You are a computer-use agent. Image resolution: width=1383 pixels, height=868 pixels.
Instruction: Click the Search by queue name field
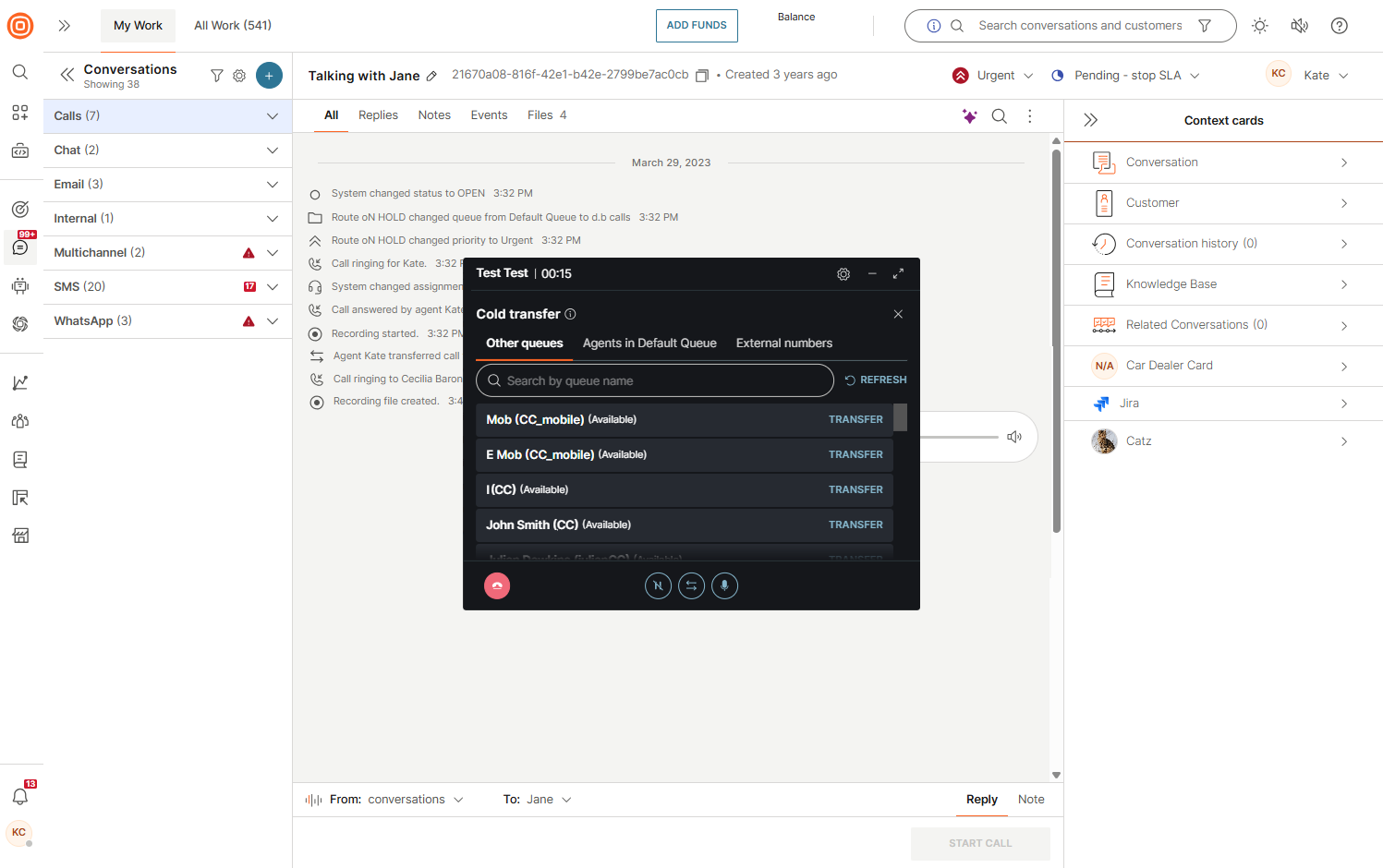[655, 380]
